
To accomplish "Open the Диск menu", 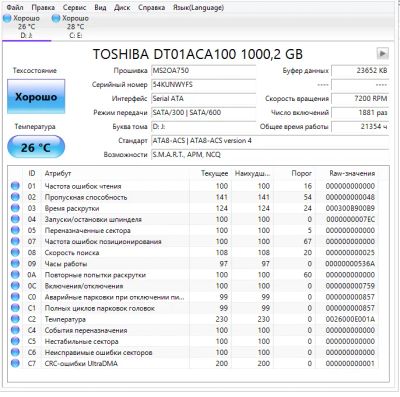I will [x=122, y=7].
